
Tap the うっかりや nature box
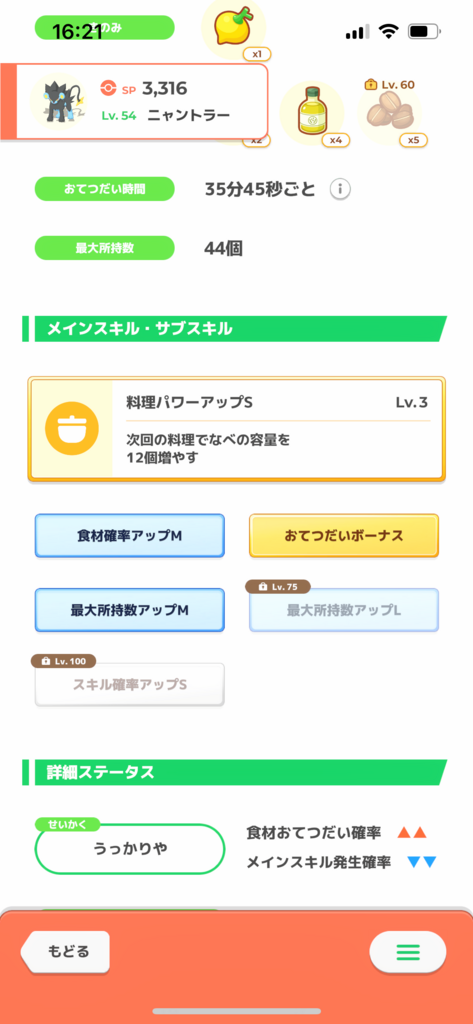pos(129,849)
